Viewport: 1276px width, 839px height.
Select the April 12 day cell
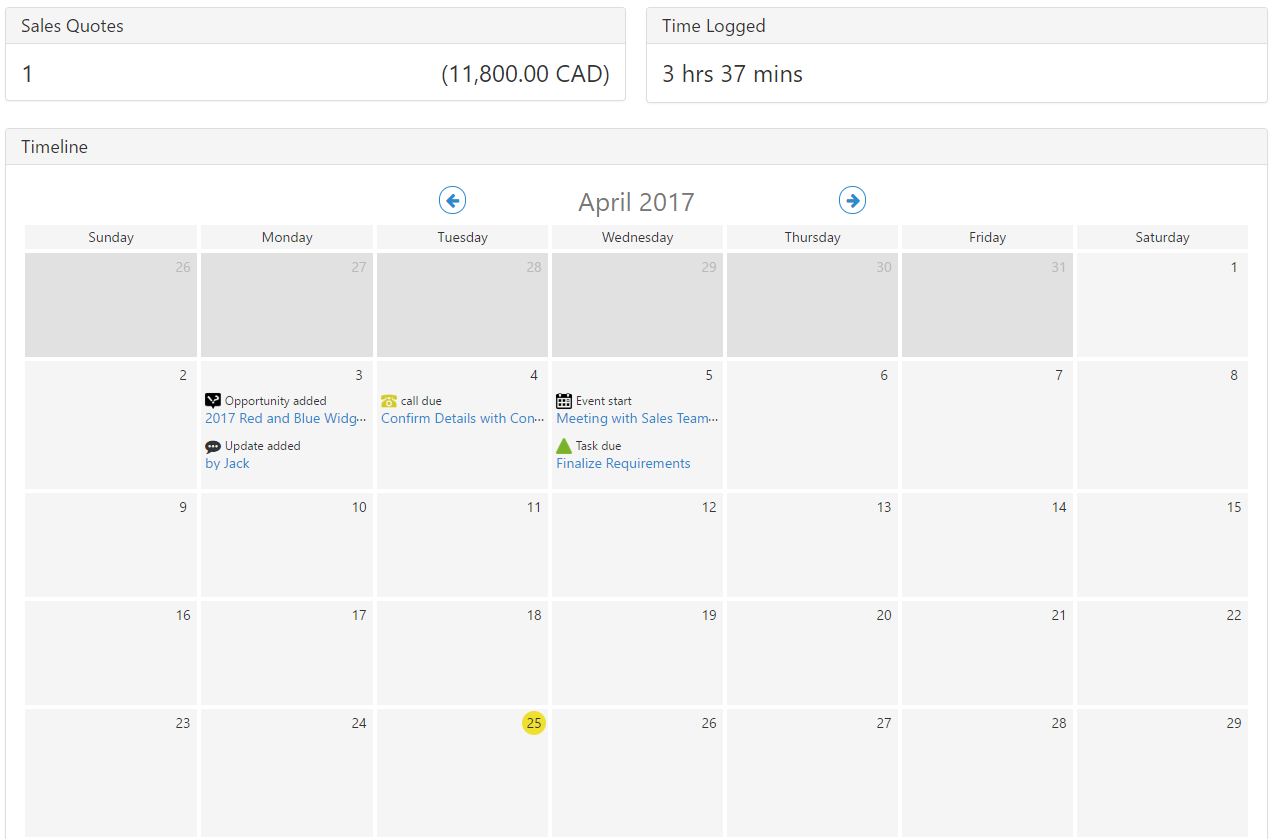[637, 545]
